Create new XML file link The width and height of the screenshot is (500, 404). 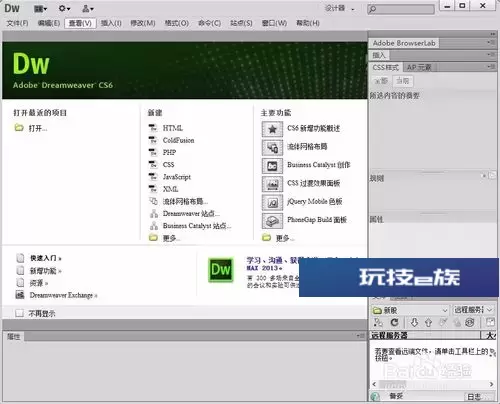point(170,189)
